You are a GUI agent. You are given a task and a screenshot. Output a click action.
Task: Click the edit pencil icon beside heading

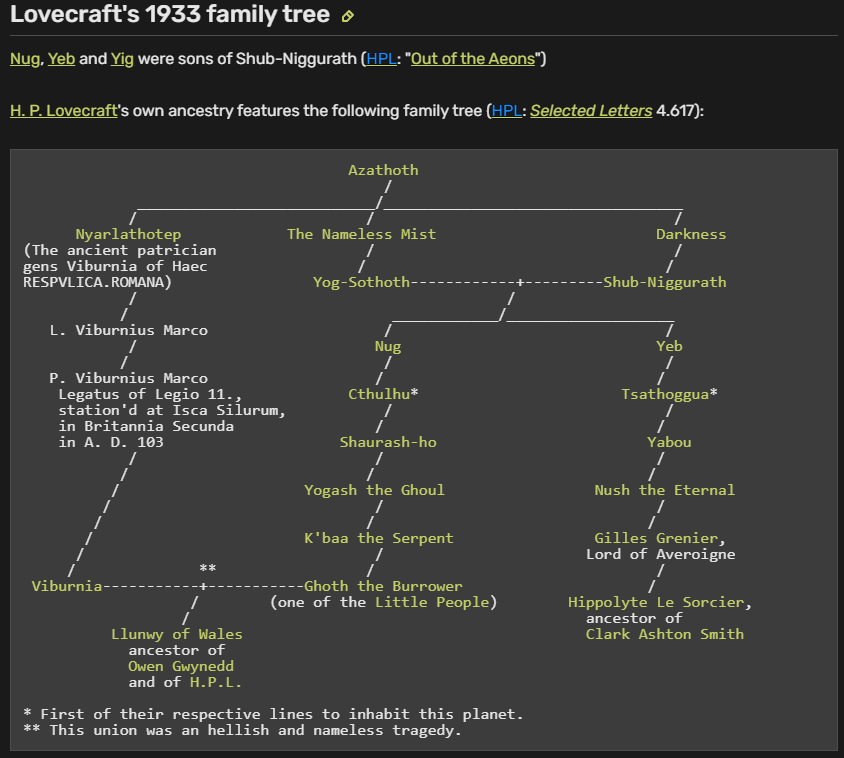click(x=348, y=16)
